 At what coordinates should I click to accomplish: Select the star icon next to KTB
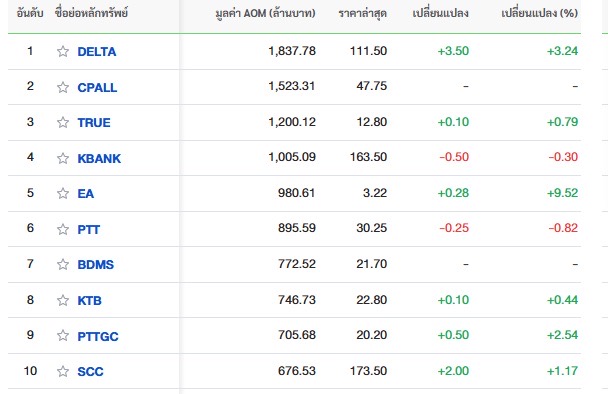(x=63, y=300)
